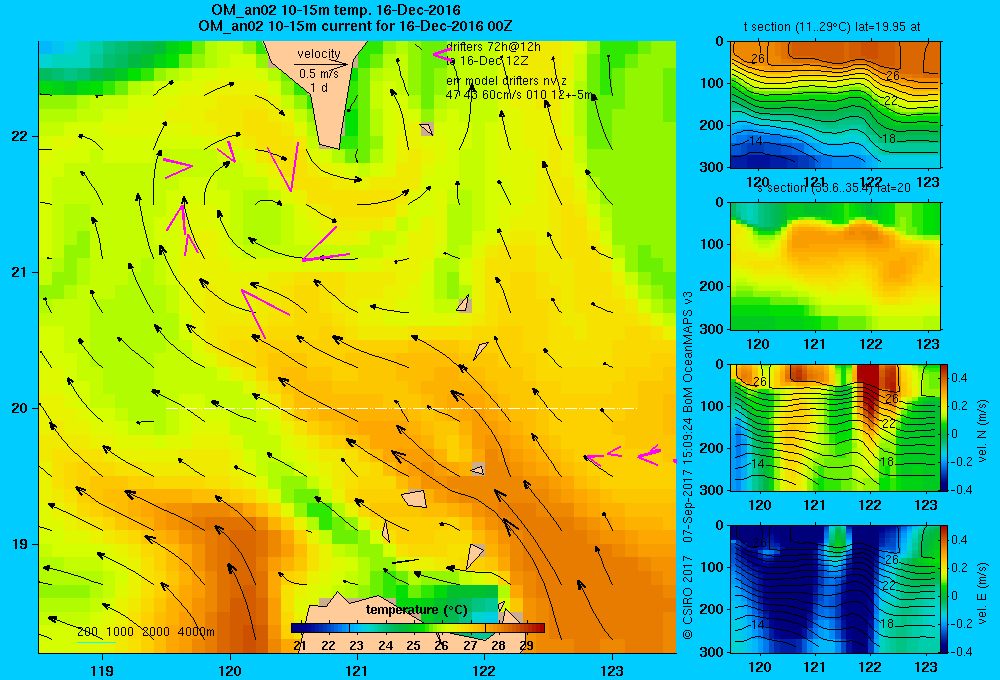Click longitude '120' under the vel. E section
The height and width of the screenshot is (680, 1000).
(759, 667)
